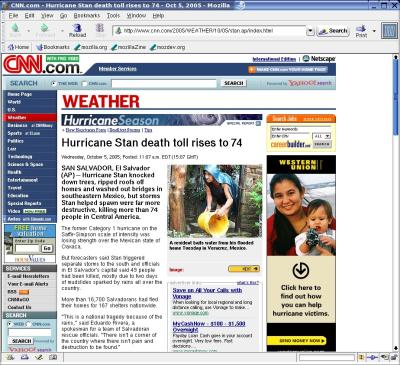This screenshot has height=365, width=400.
Task: Select the Web radio in sidebar search
Action: pos(10,324)
